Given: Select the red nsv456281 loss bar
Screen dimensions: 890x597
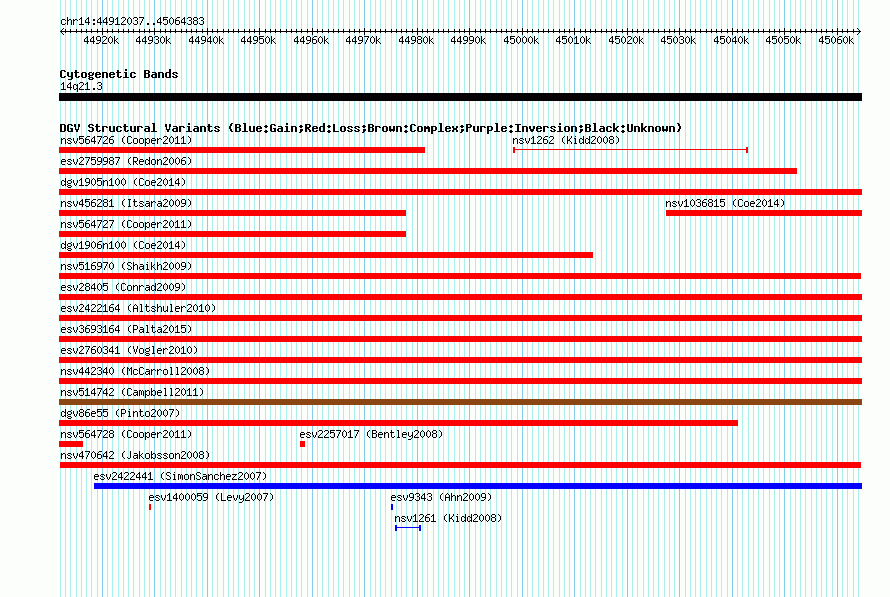Looking at the screenshot, I should pos(232,213).
